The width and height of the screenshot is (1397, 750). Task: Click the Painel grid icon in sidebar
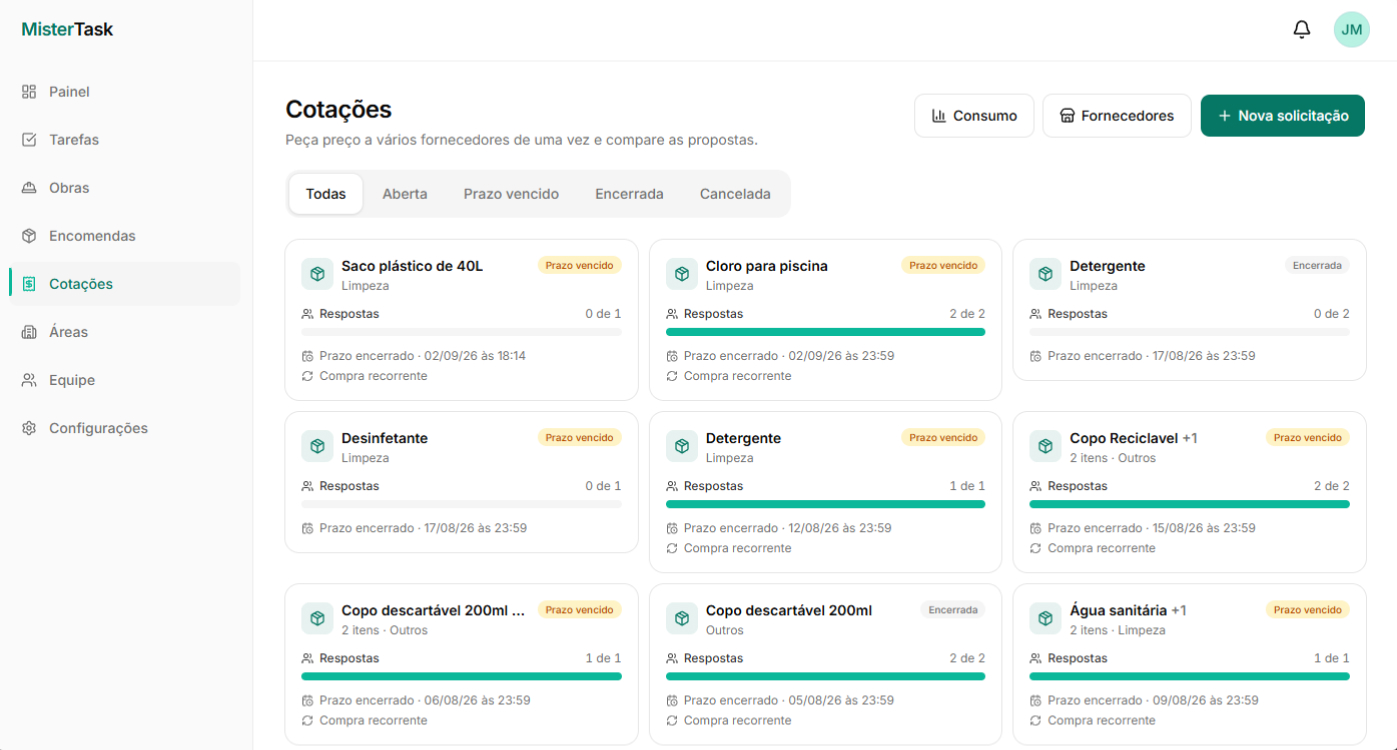coord(29,92)
